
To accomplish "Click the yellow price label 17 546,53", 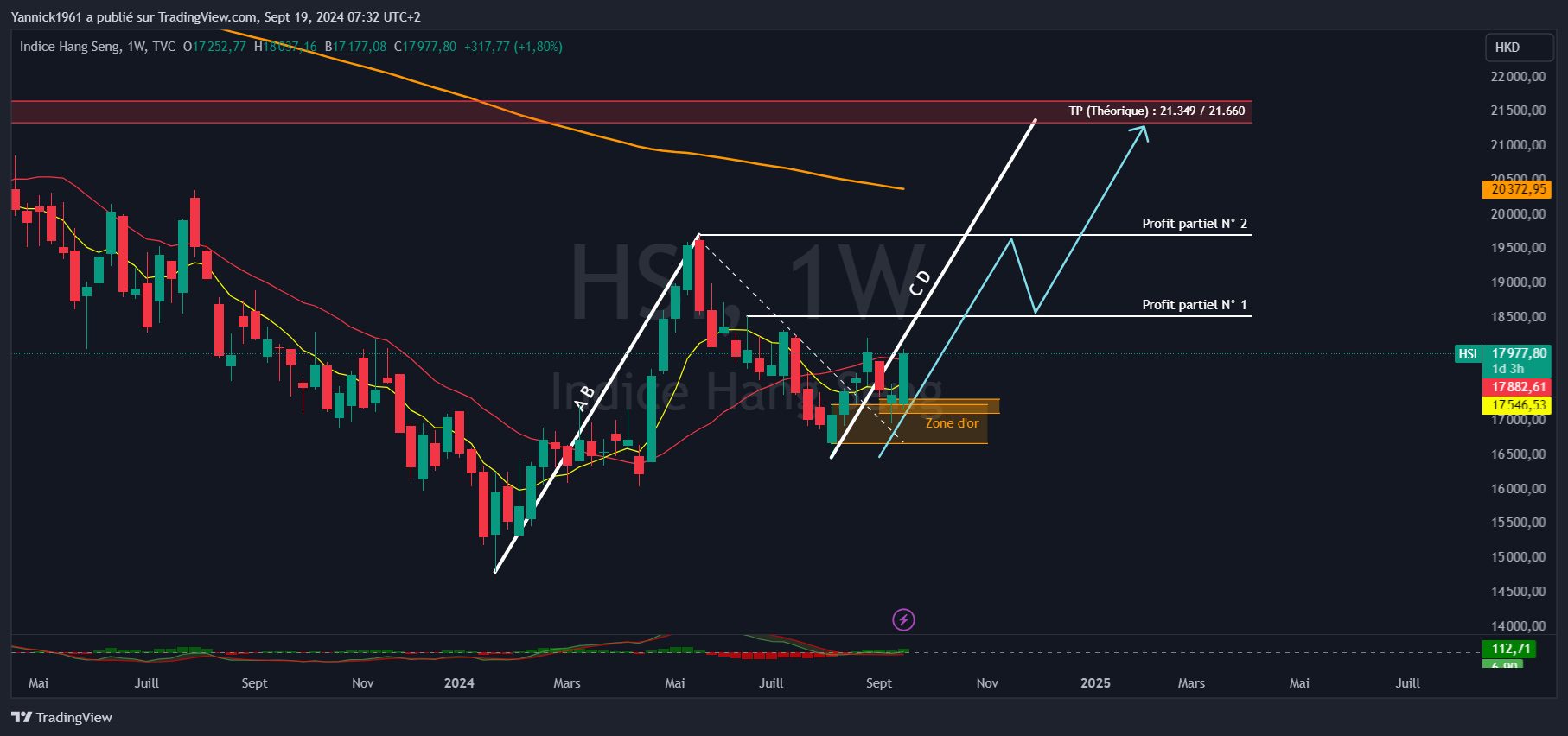I will tap(1518, 404).
